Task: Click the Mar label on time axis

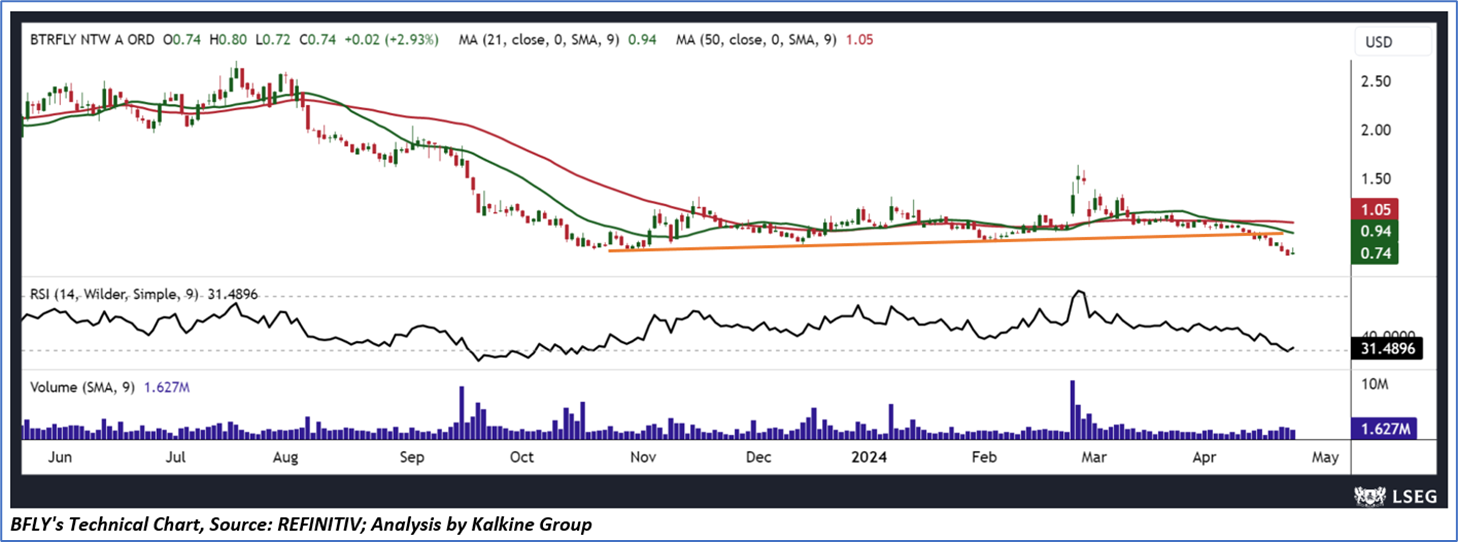Action: click(x=1093, y=457)
